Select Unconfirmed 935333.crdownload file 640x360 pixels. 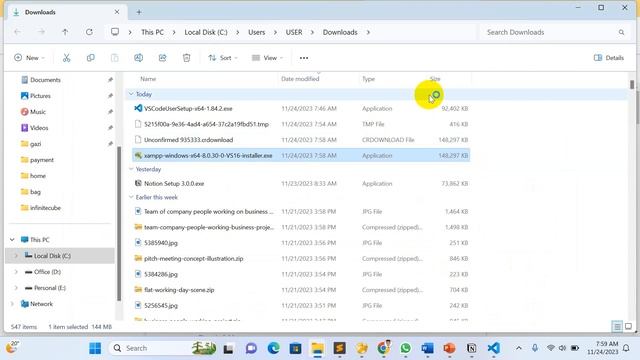pyautogui.click(x=188, y=140)
